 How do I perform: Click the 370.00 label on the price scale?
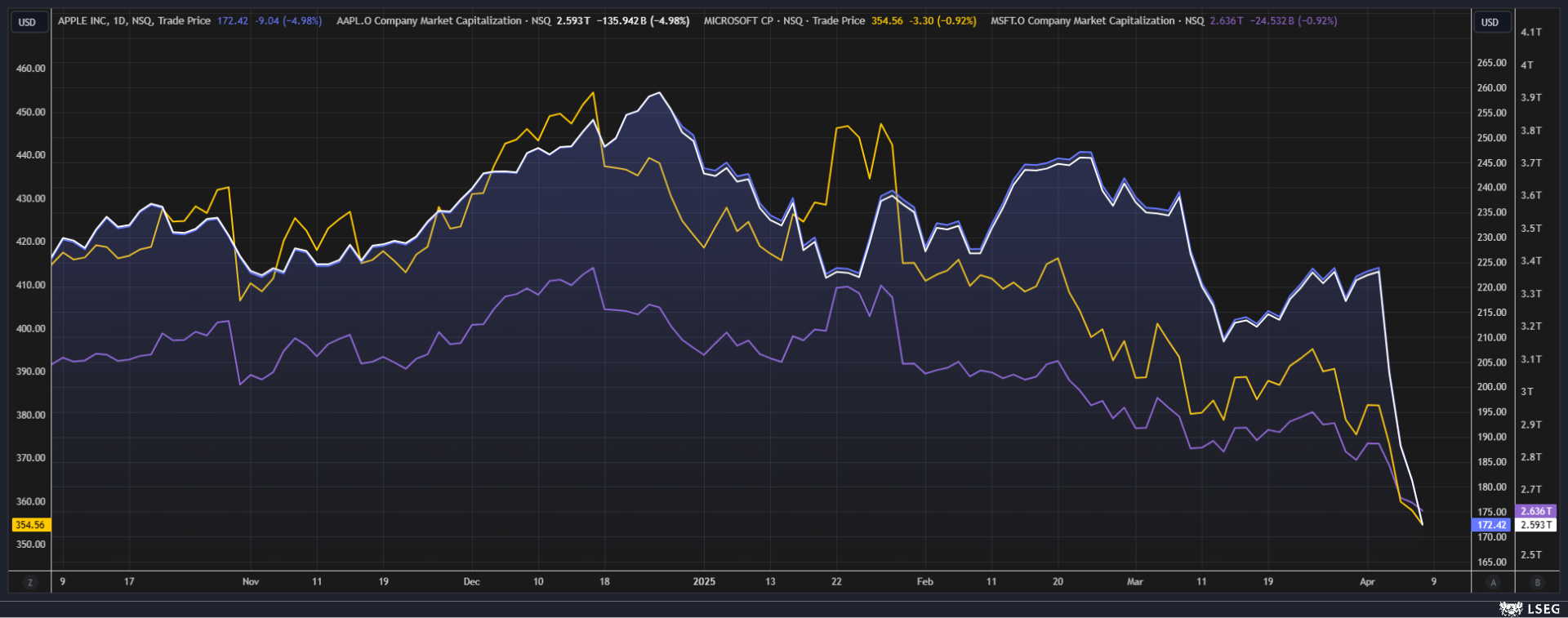tap(31, 458)
